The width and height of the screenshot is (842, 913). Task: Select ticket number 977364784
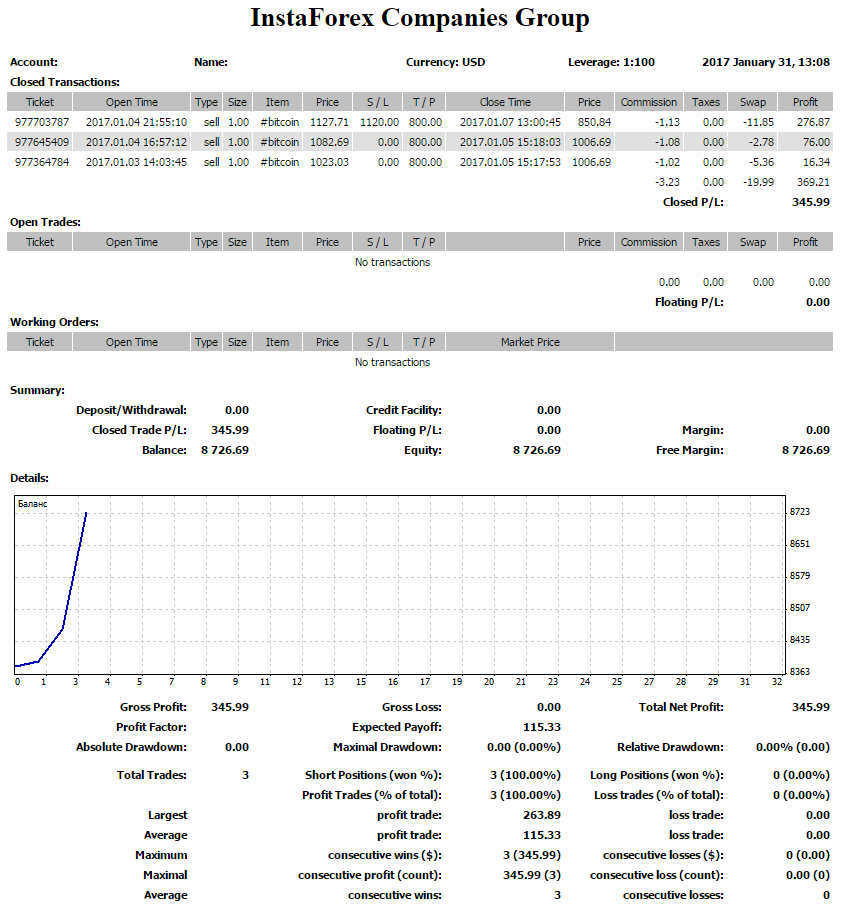point(42,162)
